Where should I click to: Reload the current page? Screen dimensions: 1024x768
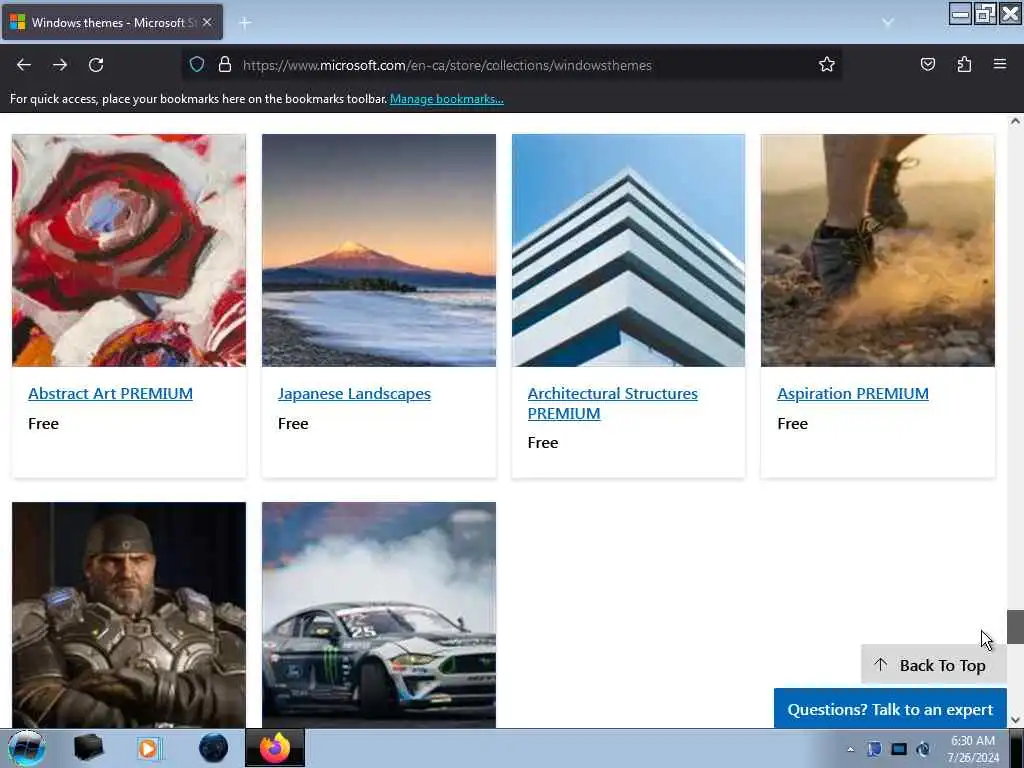(x=96, y=65)
